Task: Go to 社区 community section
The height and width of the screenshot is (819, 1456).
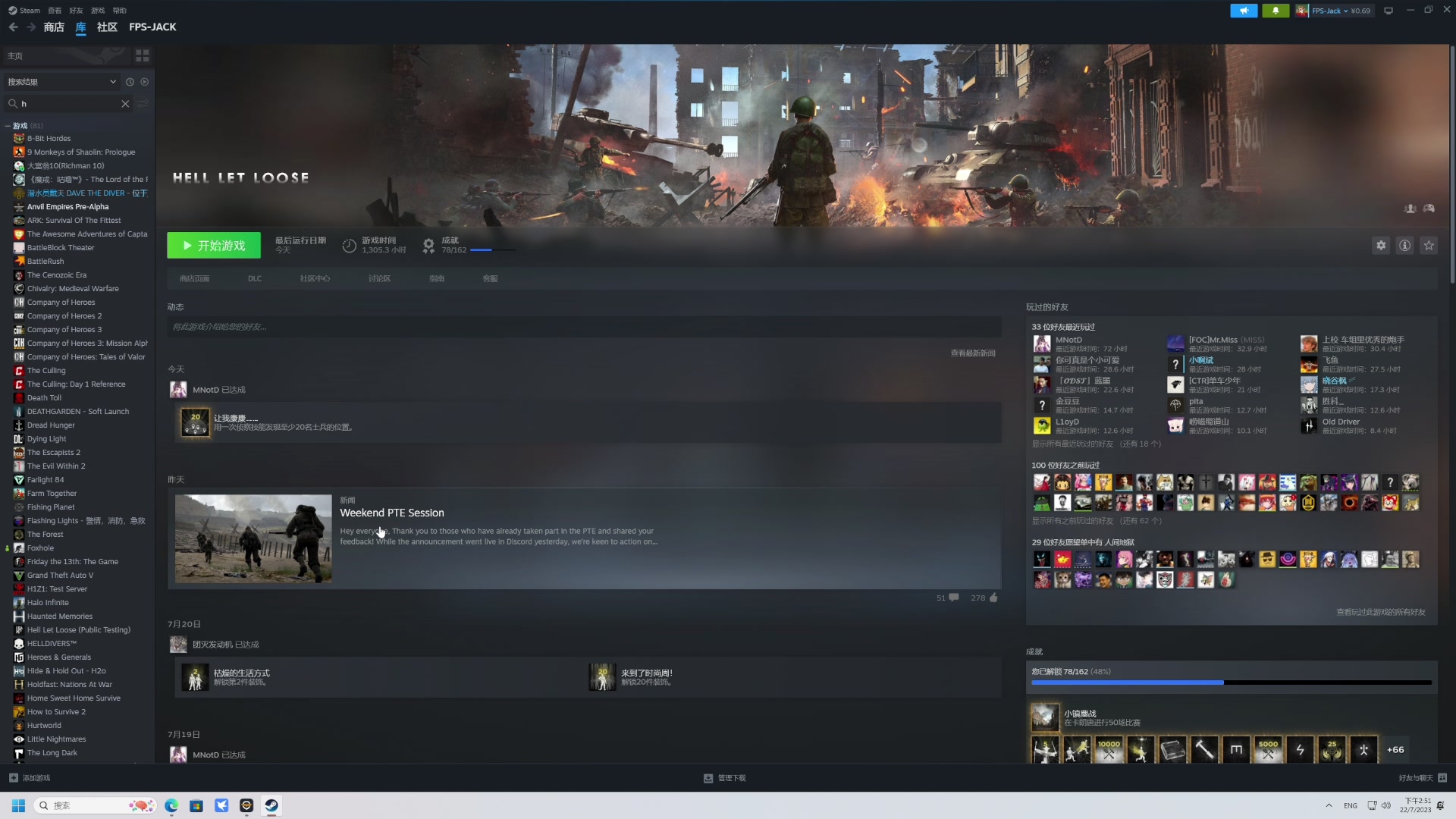Action: pyautogui.click(x=107, y=27)
